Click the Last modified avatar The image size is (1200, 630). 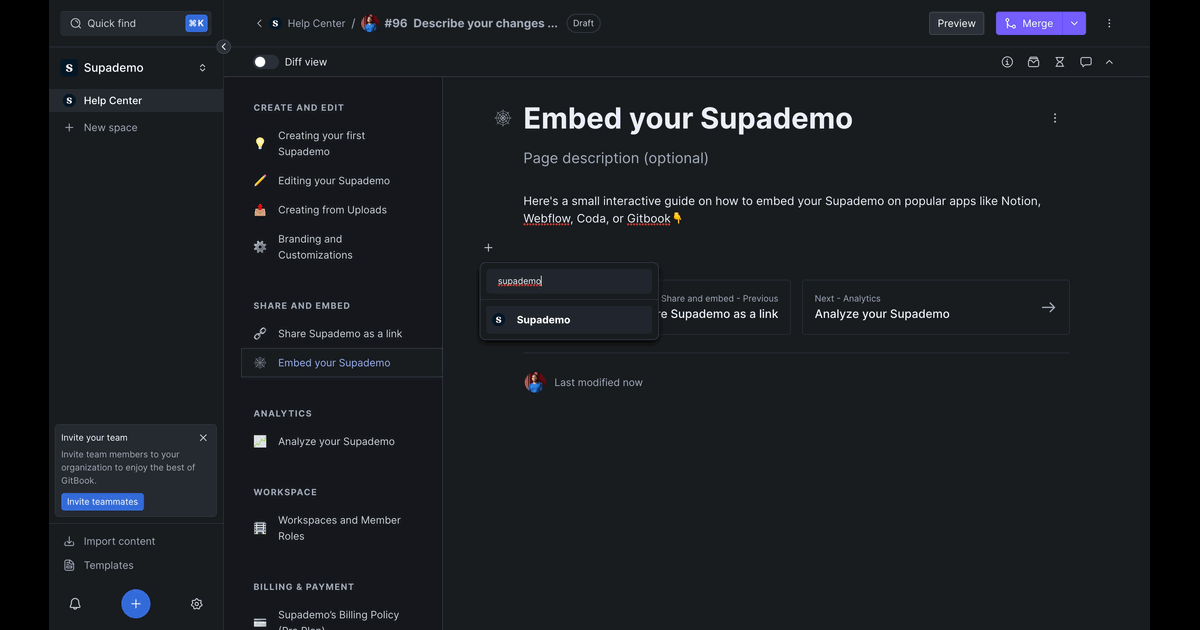pos(535,382)
